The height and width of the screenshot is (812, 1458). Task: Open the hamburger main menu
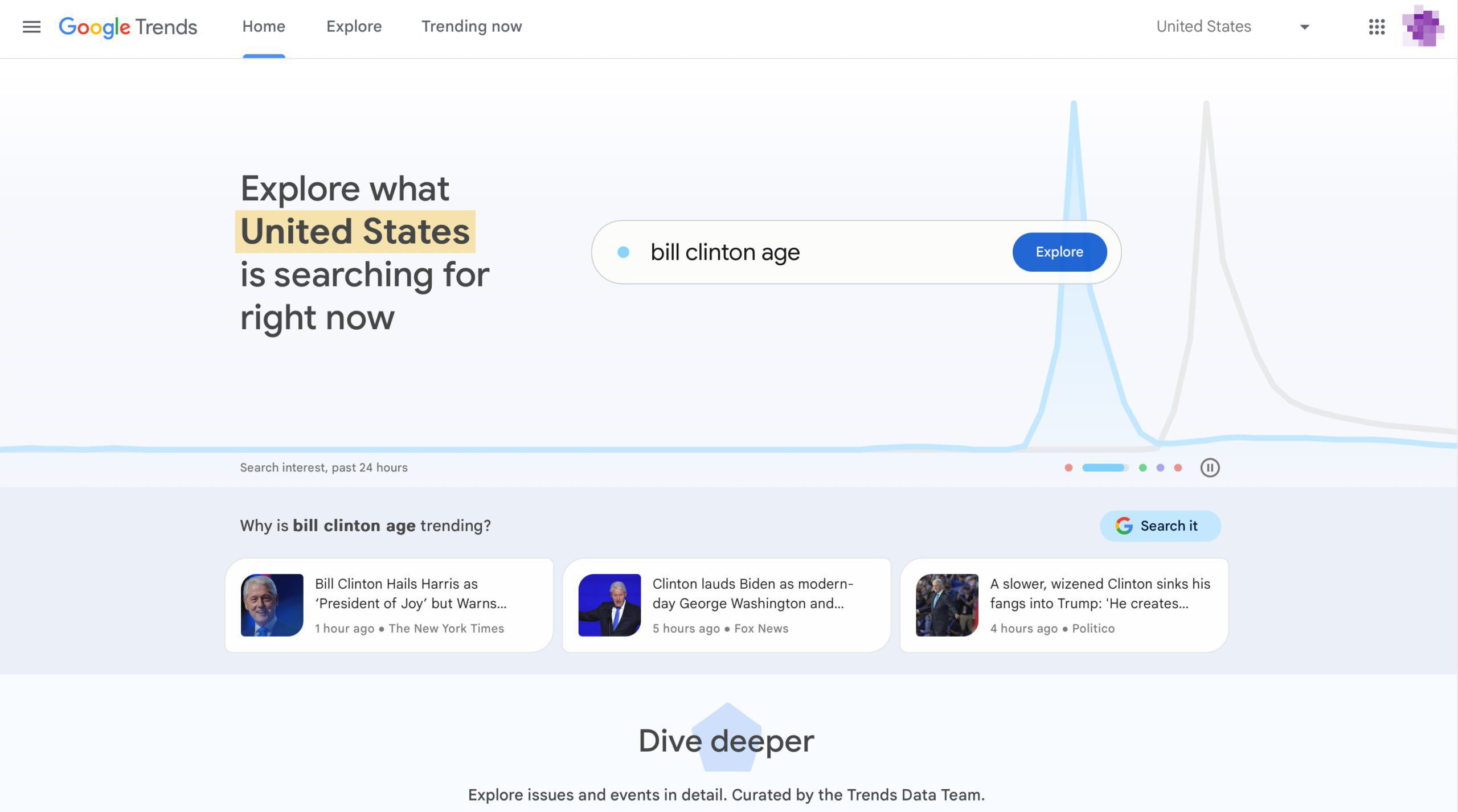tap(31, 27)
